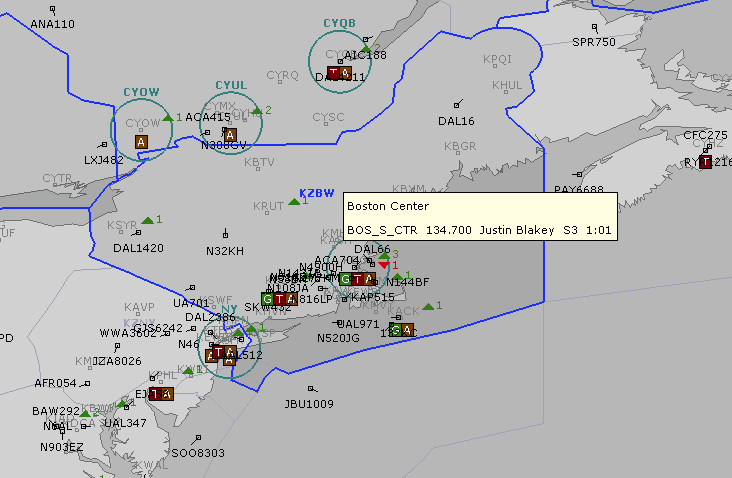Click the CYQB airport label
This screenshot has height=478, width=732.
339,23
